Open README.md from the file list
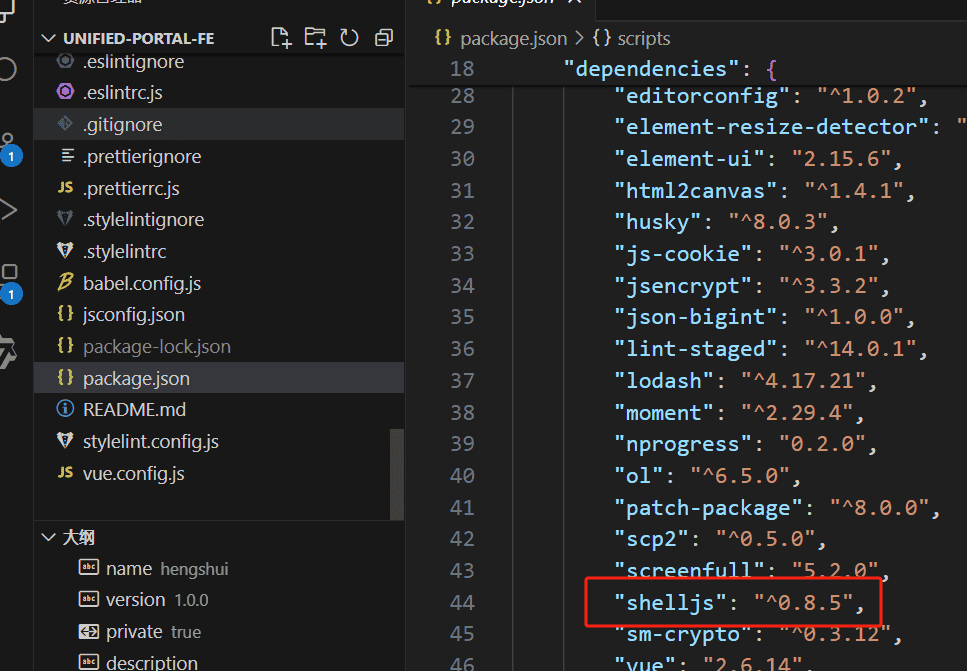Viewport: 967px width, 671px height. tap(134, 409)
